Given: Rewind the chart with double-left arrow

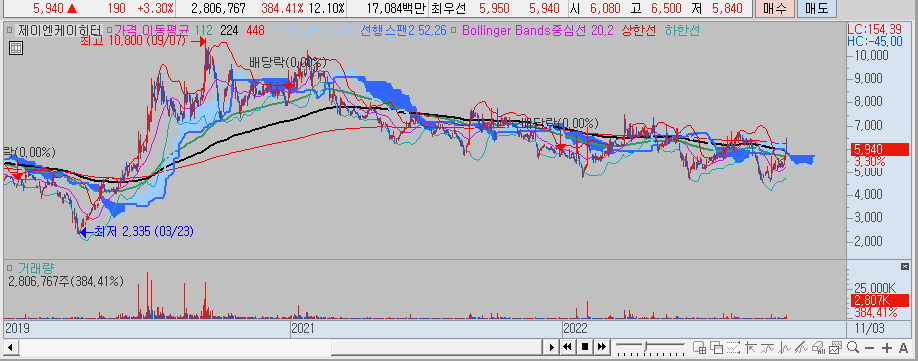Looking at the screenshot, I should coord(567,348).
